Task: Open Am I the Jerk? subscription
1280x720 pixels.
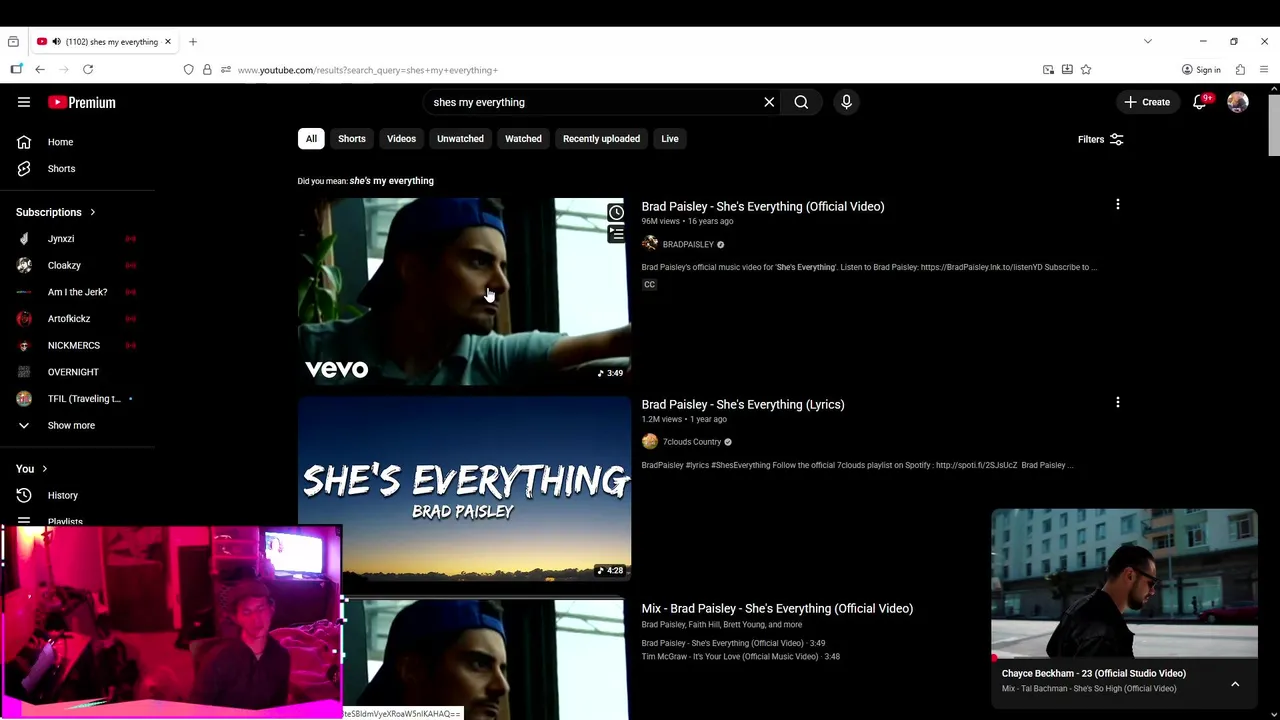Action: (78, 292)
